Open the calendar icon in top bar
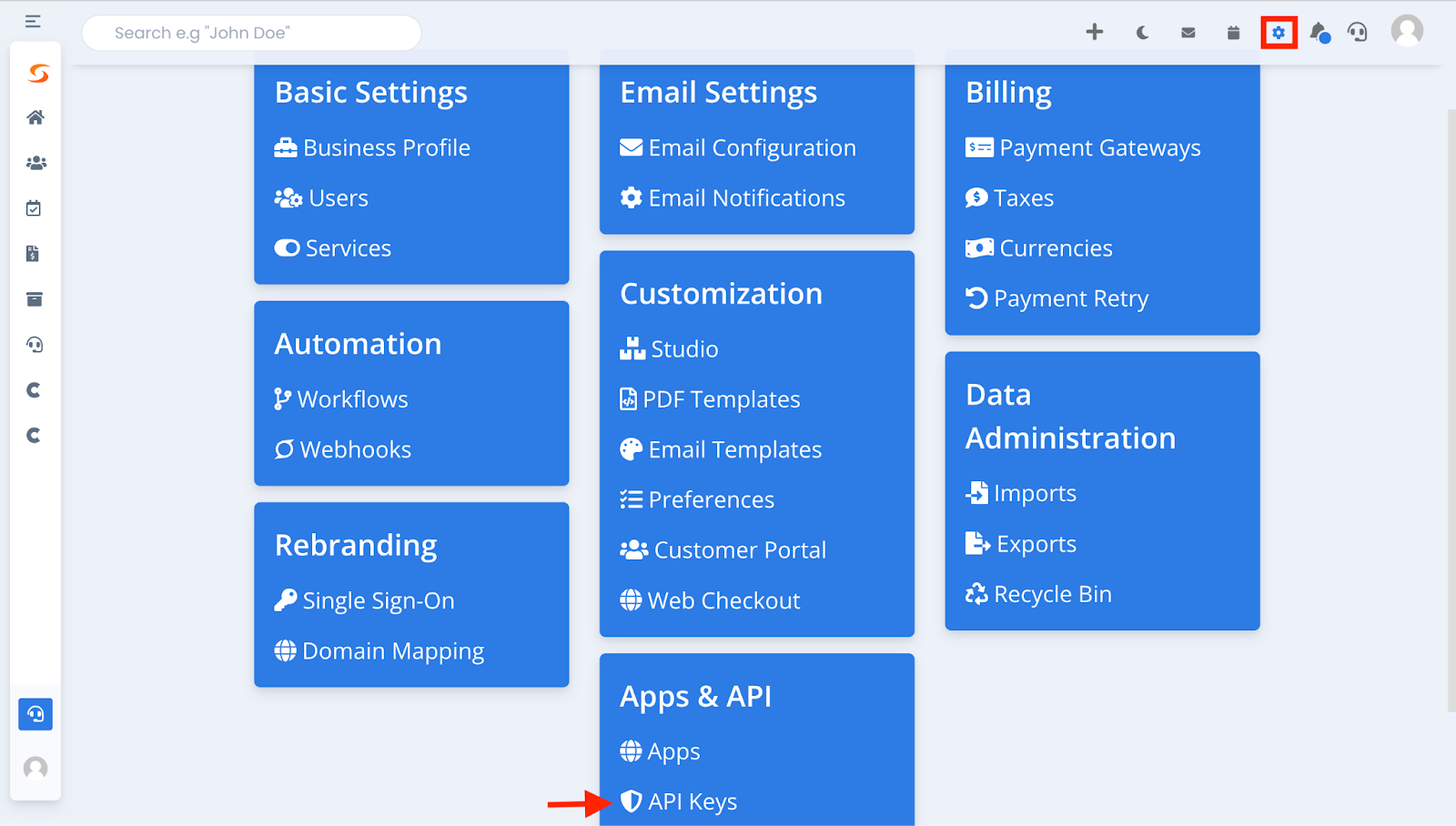Image resolution: width=1456 pixels, height=826 pixels. click(1233, 33)
